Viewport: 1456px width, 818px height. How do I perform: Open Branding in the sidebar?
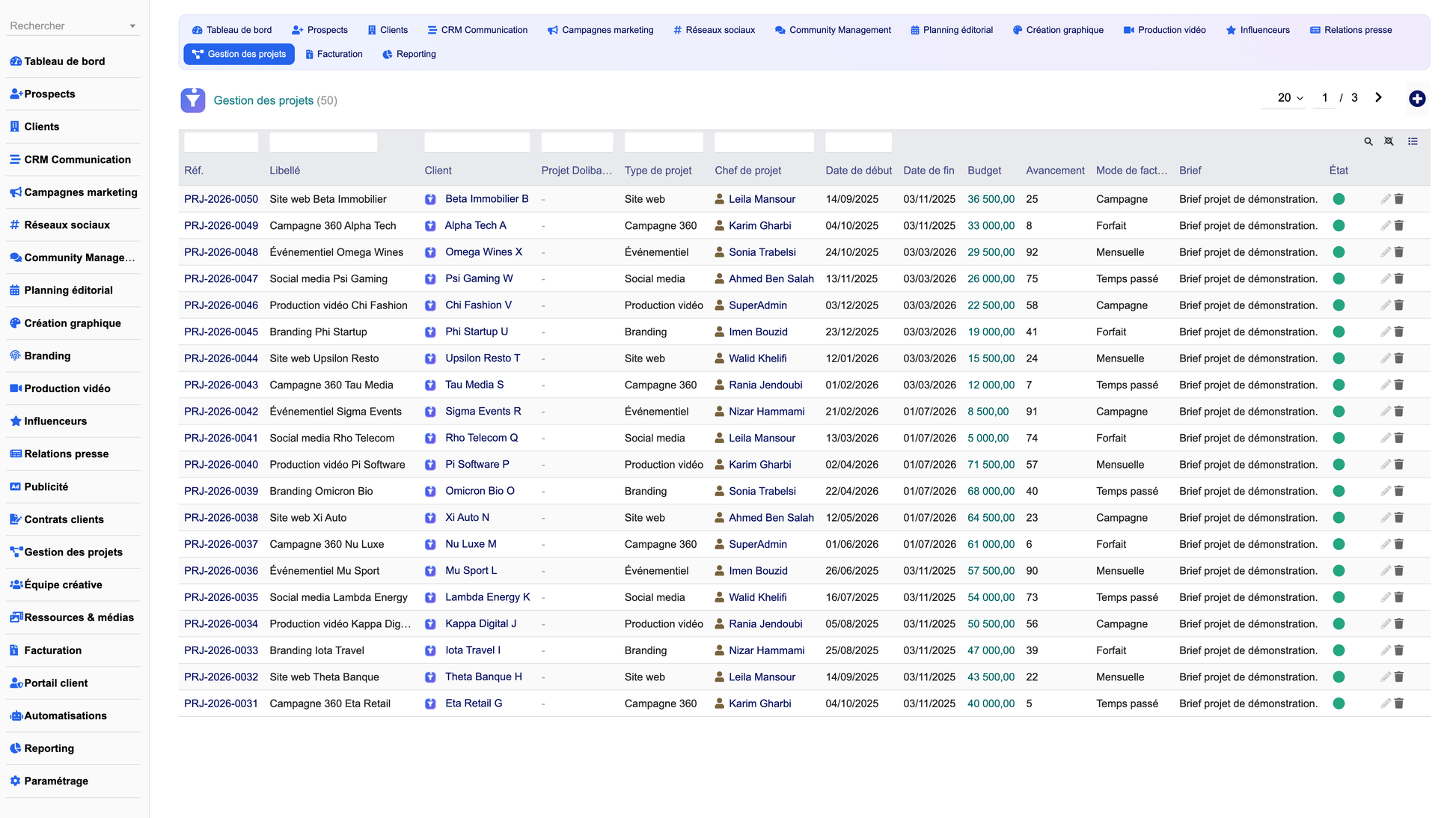click(47, 355)
